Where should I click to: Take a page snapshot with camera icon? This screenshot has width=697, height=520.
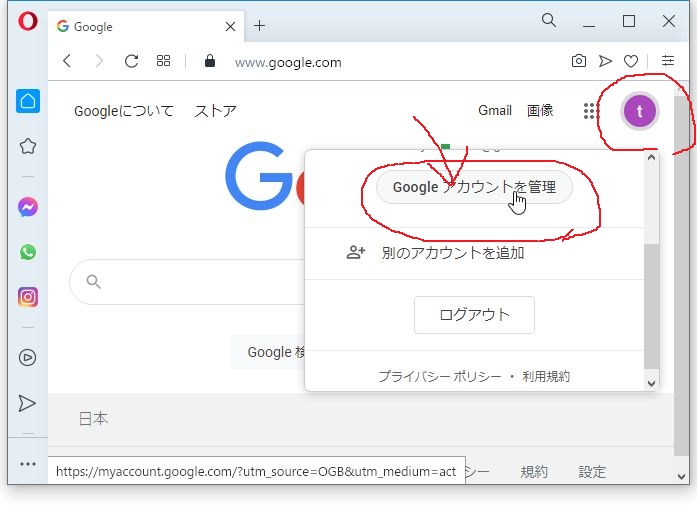(x=578, y=61)
